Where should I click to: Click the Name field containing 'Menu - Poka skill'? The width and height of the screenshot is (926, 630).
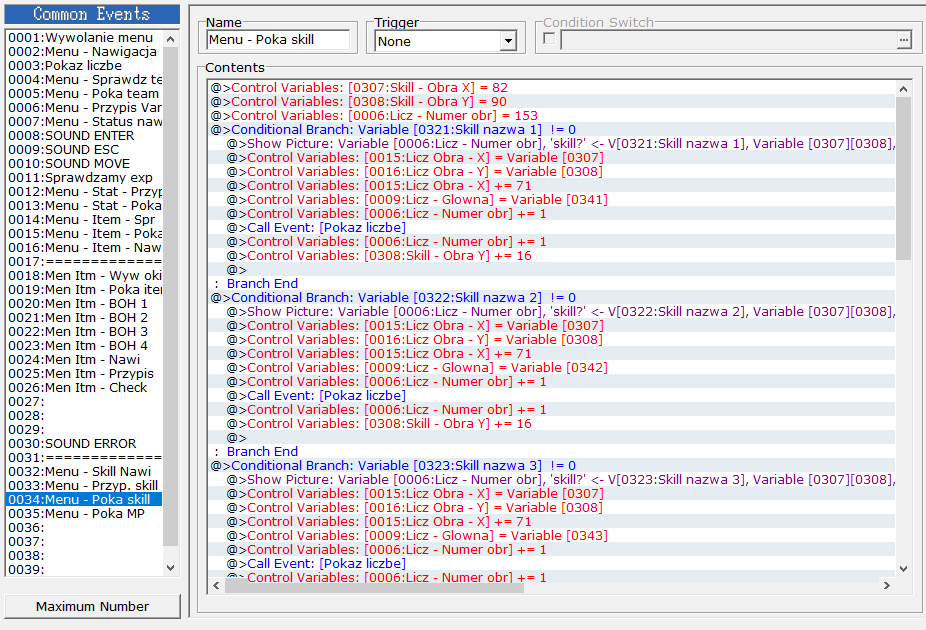(278, 40)
